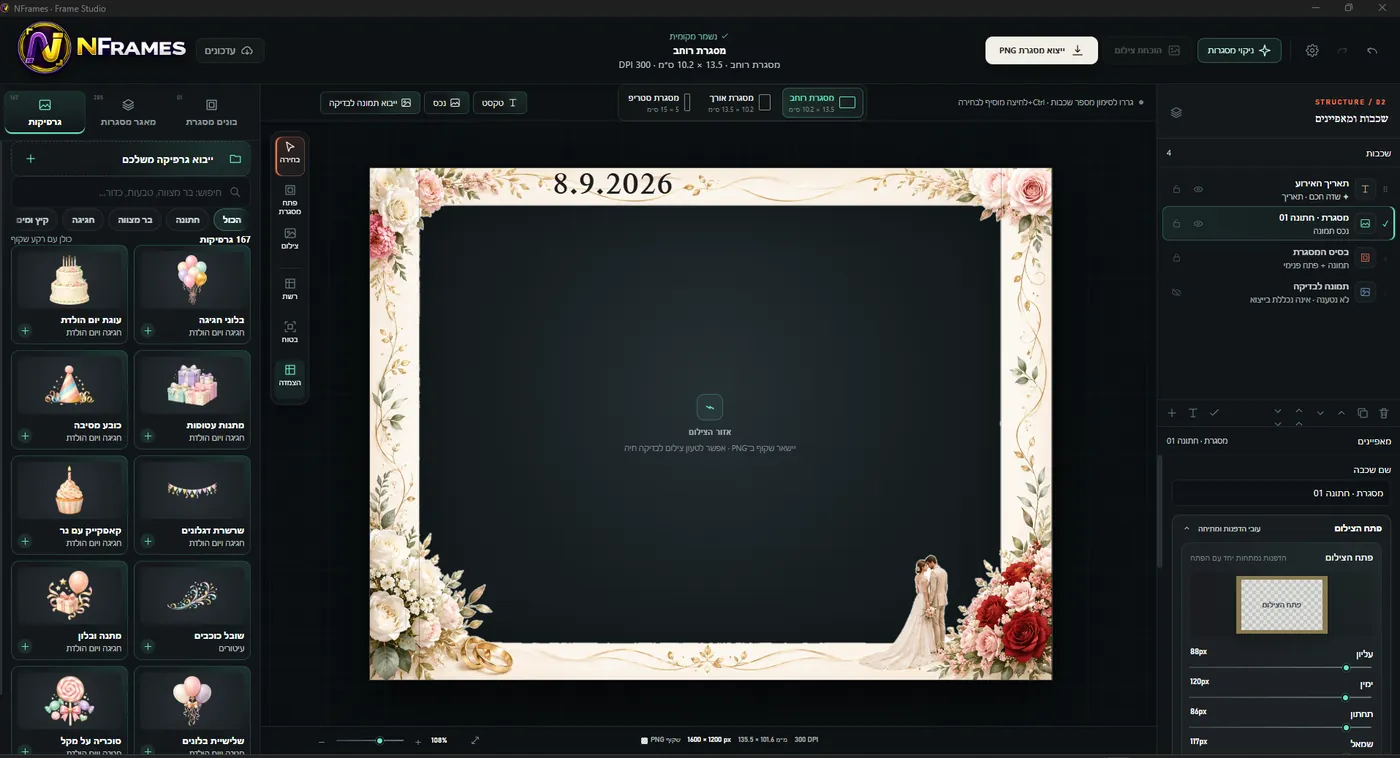Toggle lock on the מסגרת · חתונה 01 layer
This screenshot has height=758, width=1400.
(x=1176, y=224)
